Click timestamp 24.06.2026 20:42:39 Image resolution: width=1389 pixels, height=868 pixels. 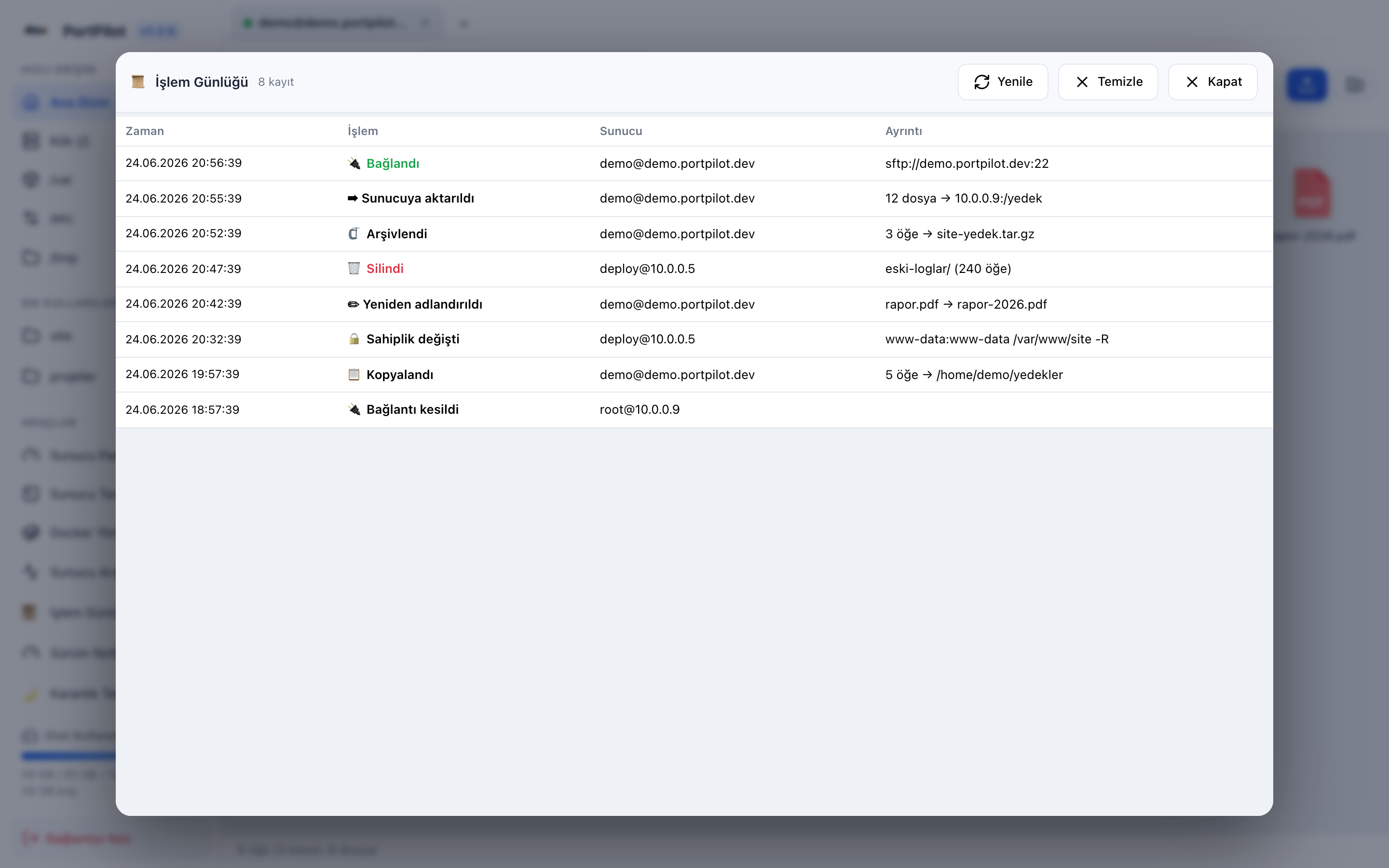184,304
